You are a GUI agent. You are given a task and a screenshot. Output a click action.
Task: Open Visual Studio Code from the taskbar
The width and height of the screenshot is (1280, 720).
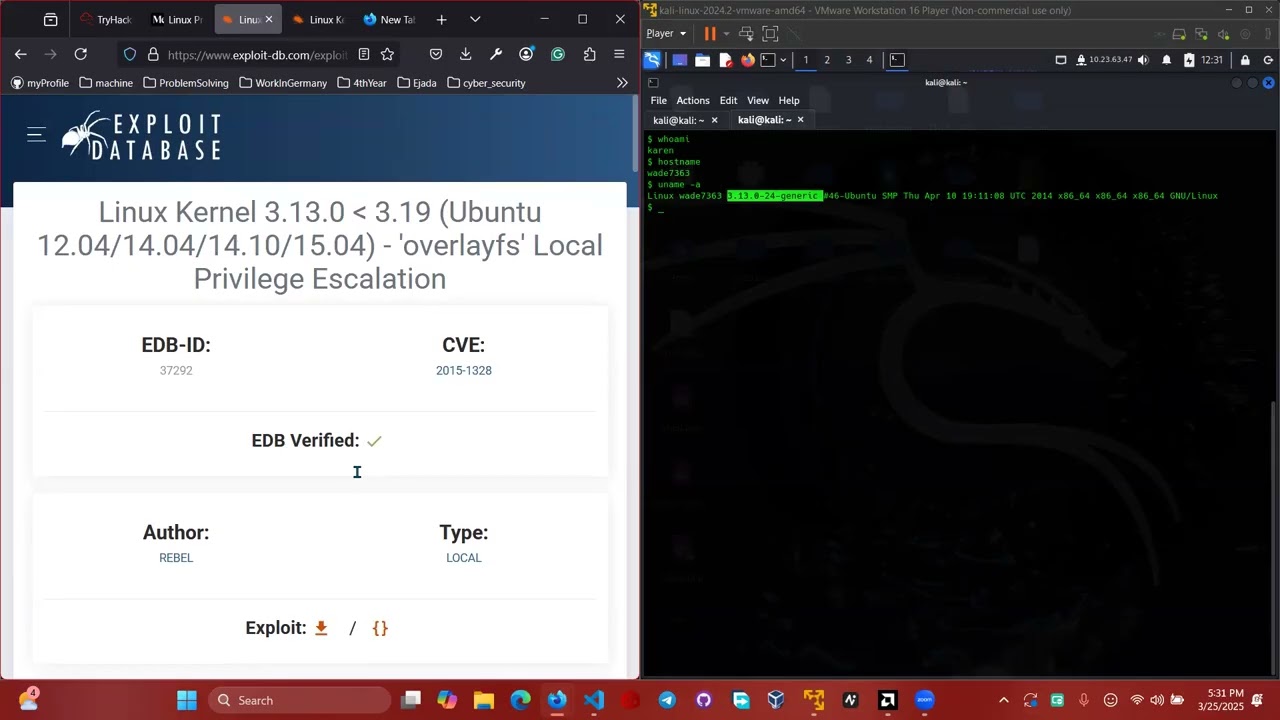[x=594, y=700]
